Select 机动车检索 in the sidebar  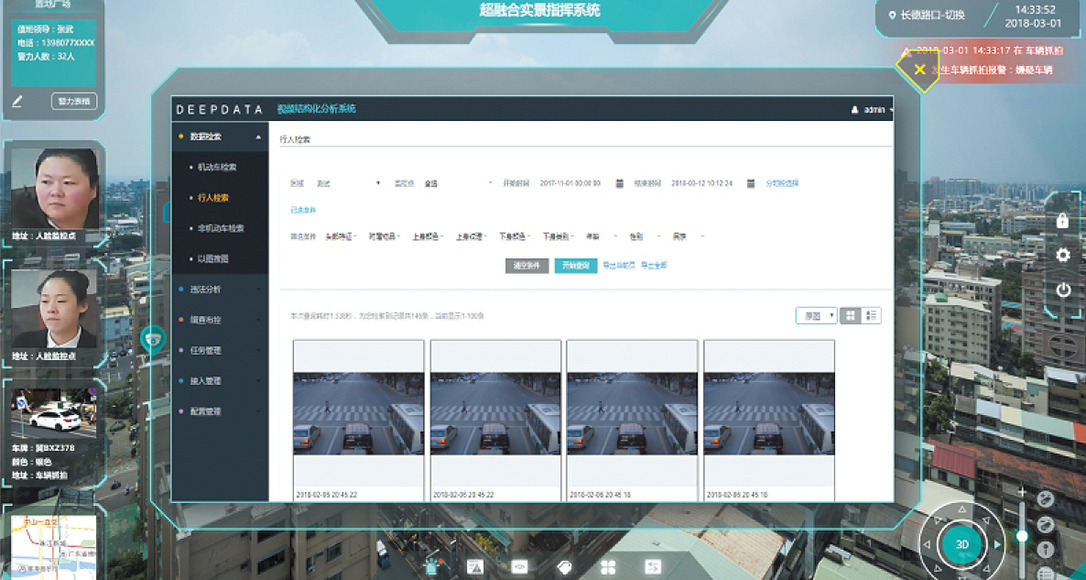point(217,168)
